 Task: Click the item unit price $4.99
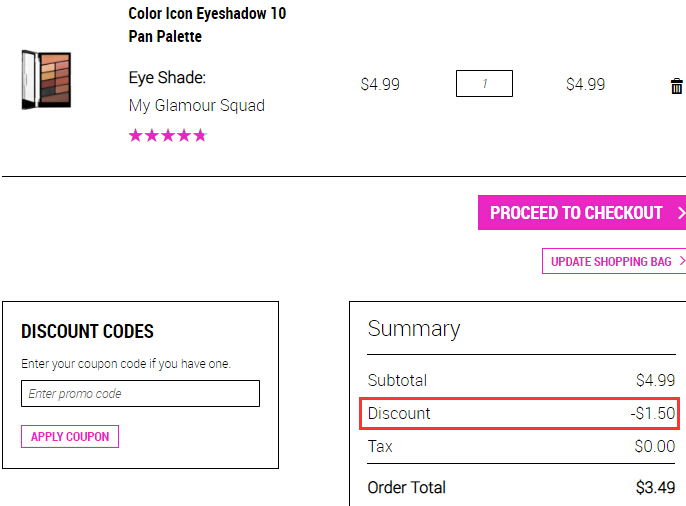[380, 84]
